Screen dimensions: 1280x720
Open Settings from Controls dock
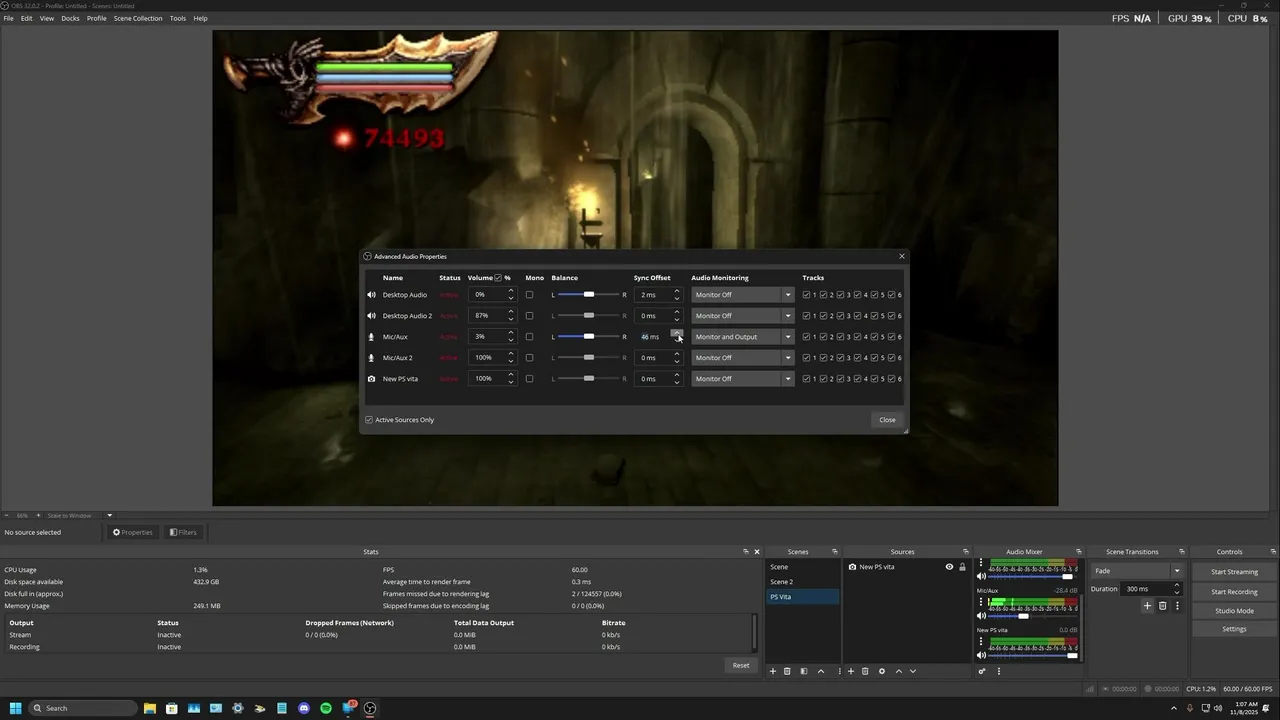point(1234,629)
